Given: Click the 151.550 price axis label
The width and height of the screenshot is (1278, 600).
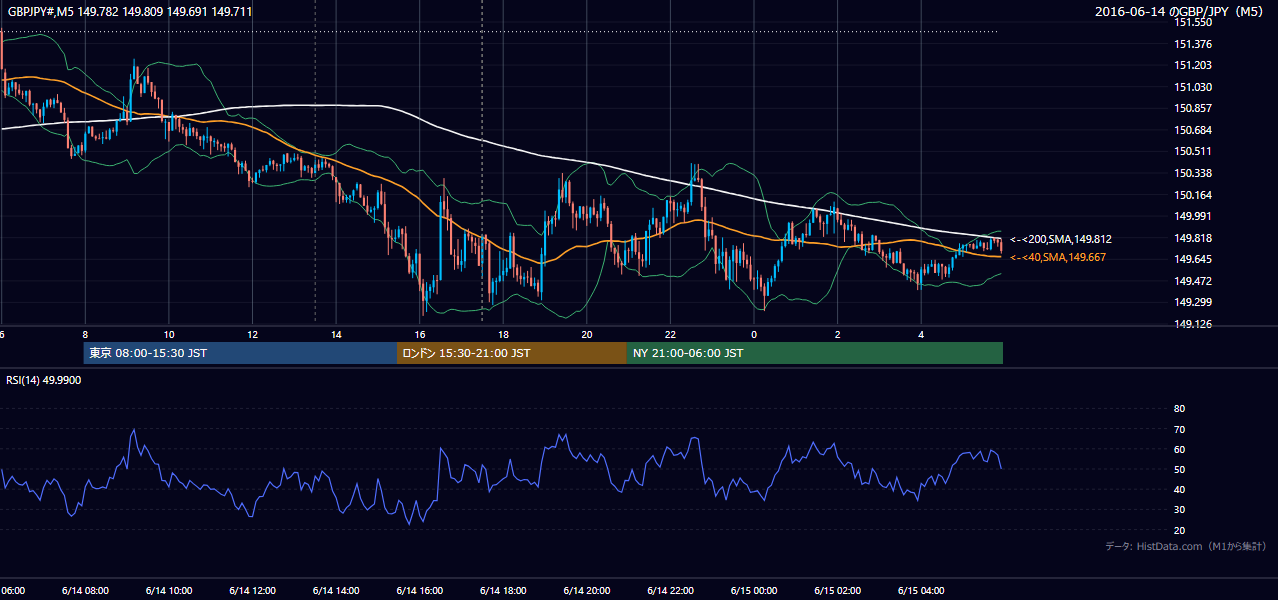Looking at the screenshot, I should [1193, 22].
